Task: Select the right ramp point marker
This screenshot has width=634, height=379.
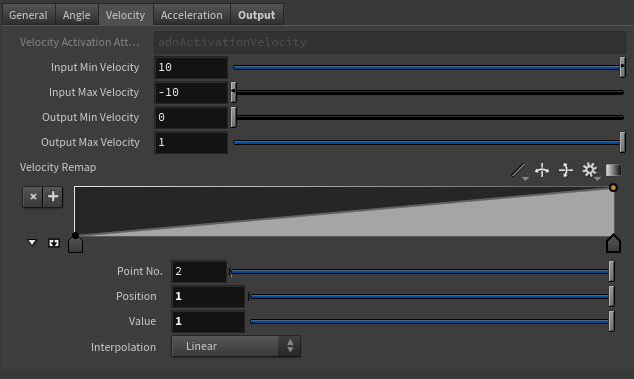Action: click(613, 243)
